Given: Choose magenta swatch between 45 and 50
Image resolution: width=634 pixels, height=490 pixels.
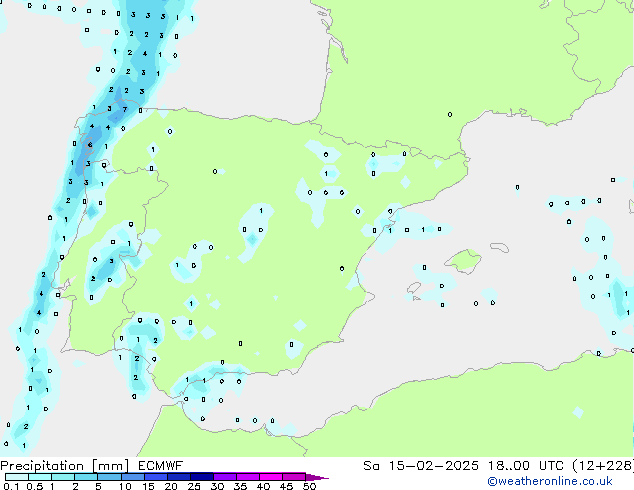Looking at the screenshot, I should (x=295, y=477).
